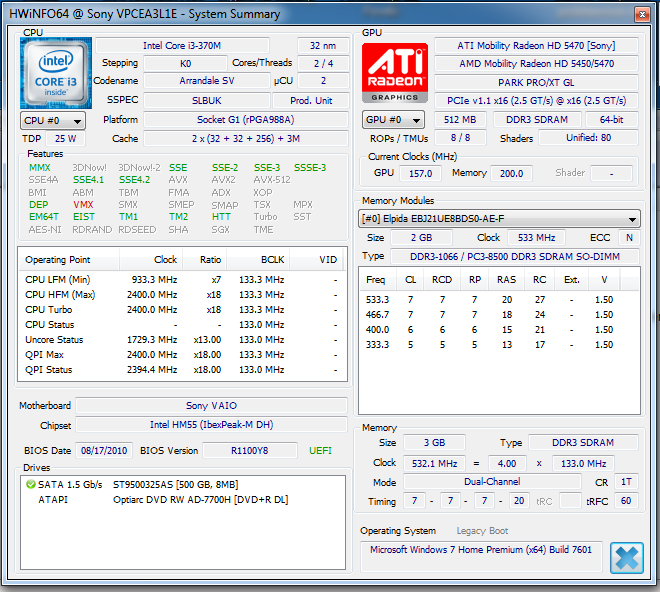Click the Dual-Channel mode field

[x=492, y=482]
